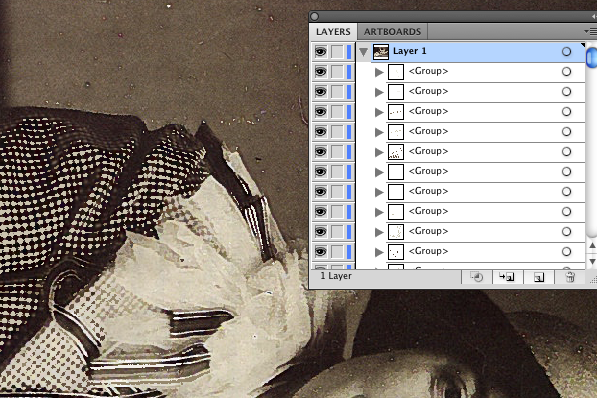Screen dimensions: 597x398
Task: Toggle lock box of fourth <Group> row
Action: (x=337, y=131)
